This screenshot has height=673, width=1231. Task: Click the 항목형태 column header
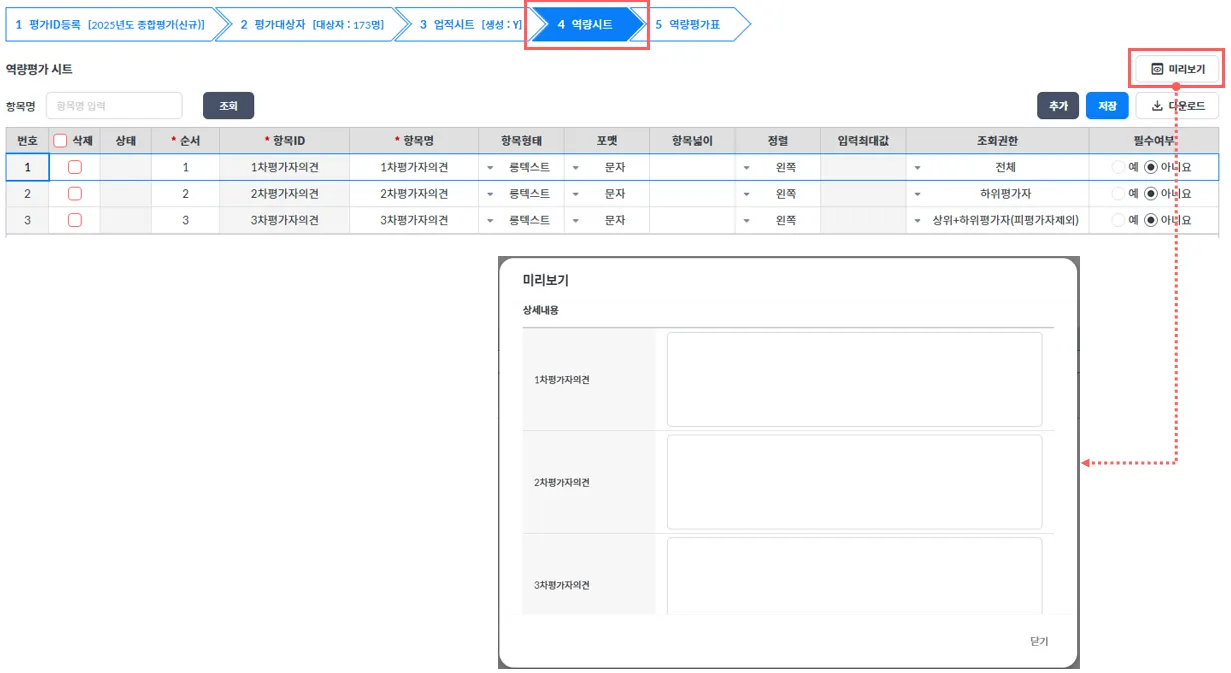(x=521, y=141)
